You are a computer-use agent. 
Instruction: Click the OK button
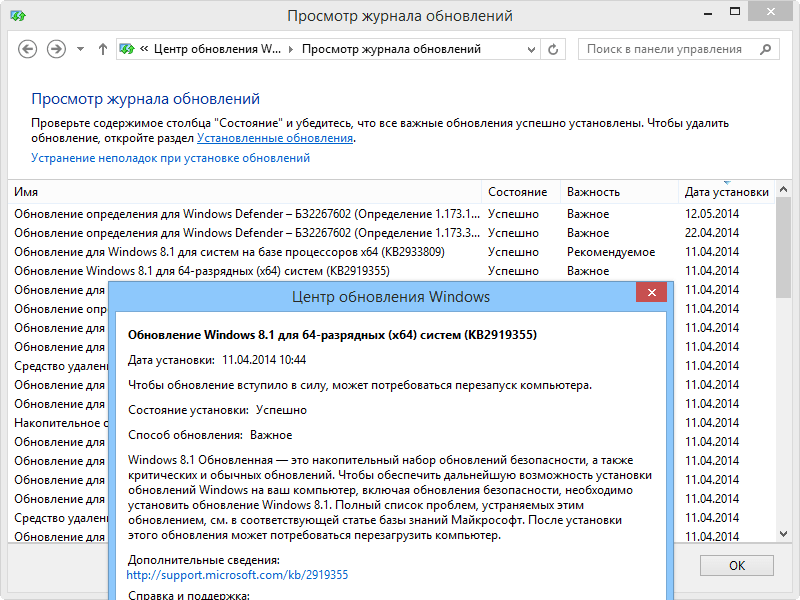tap(736, 565)
